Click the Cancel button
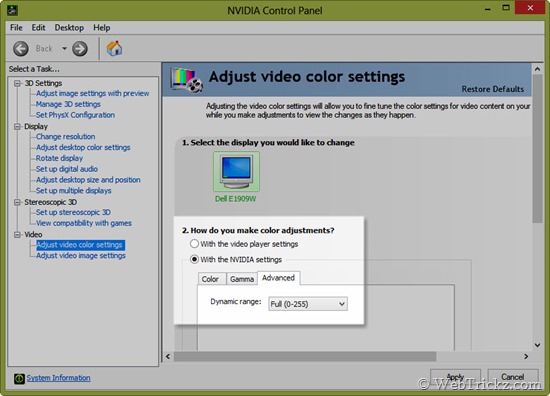 click(512, 377)
